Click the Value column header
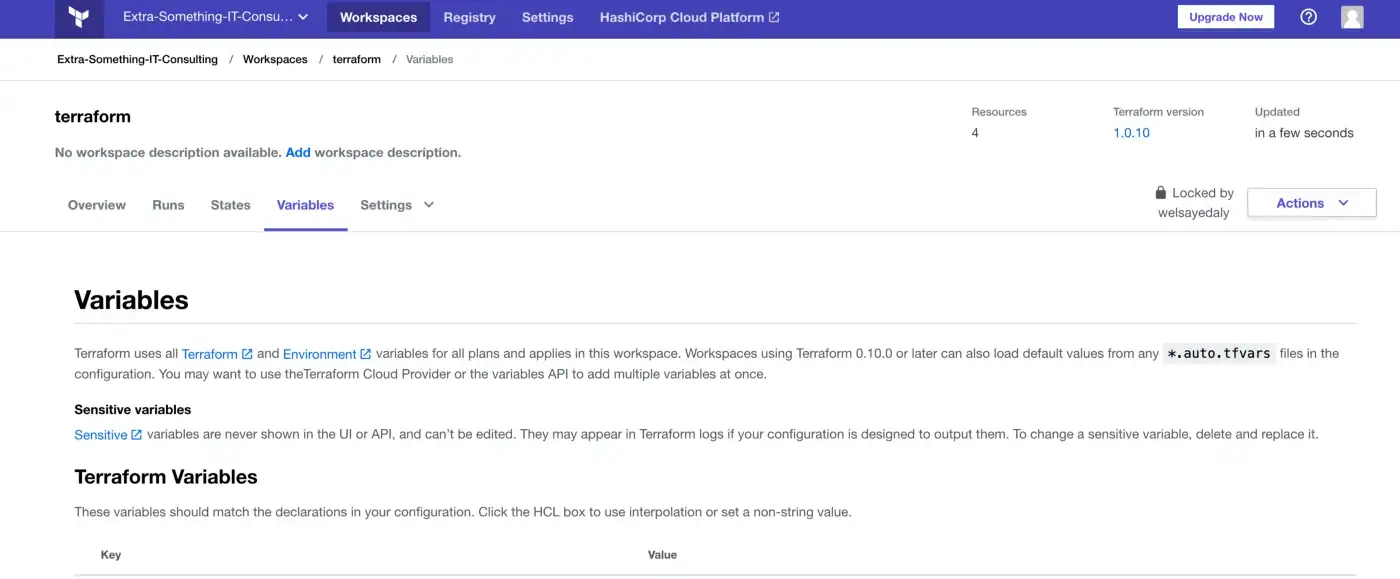The image size is (1400, 579). click(x=662, y=555)
